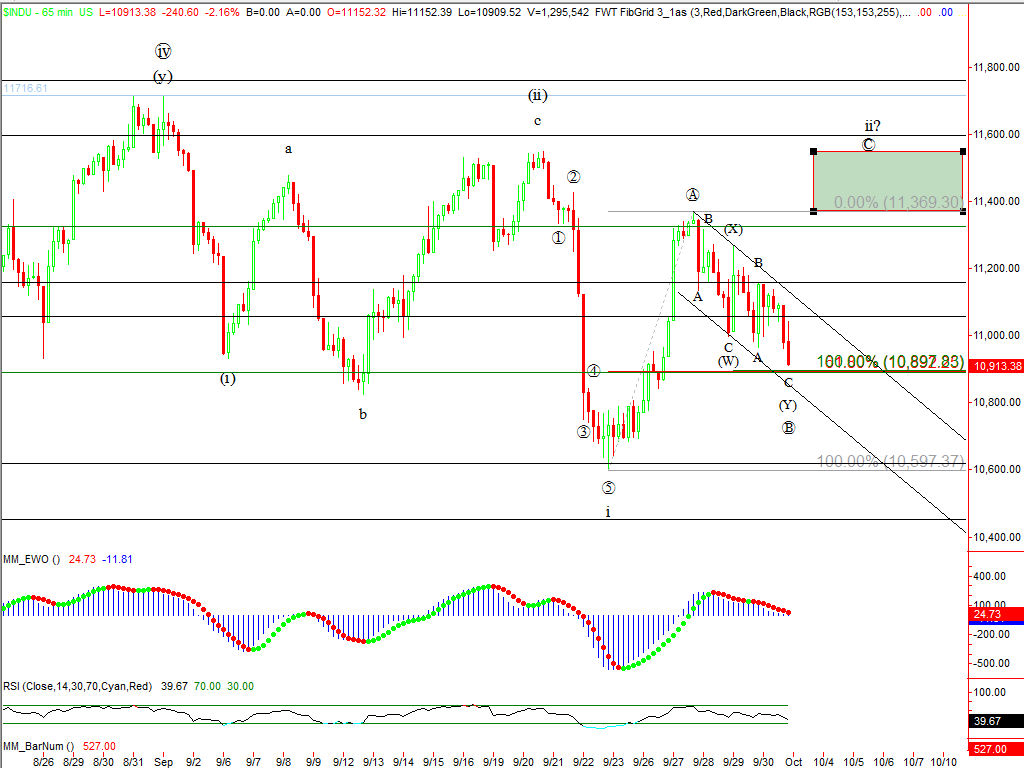Select the circled iv wave label at top
Screen dimensions: 1024x768
click(163, 51)
